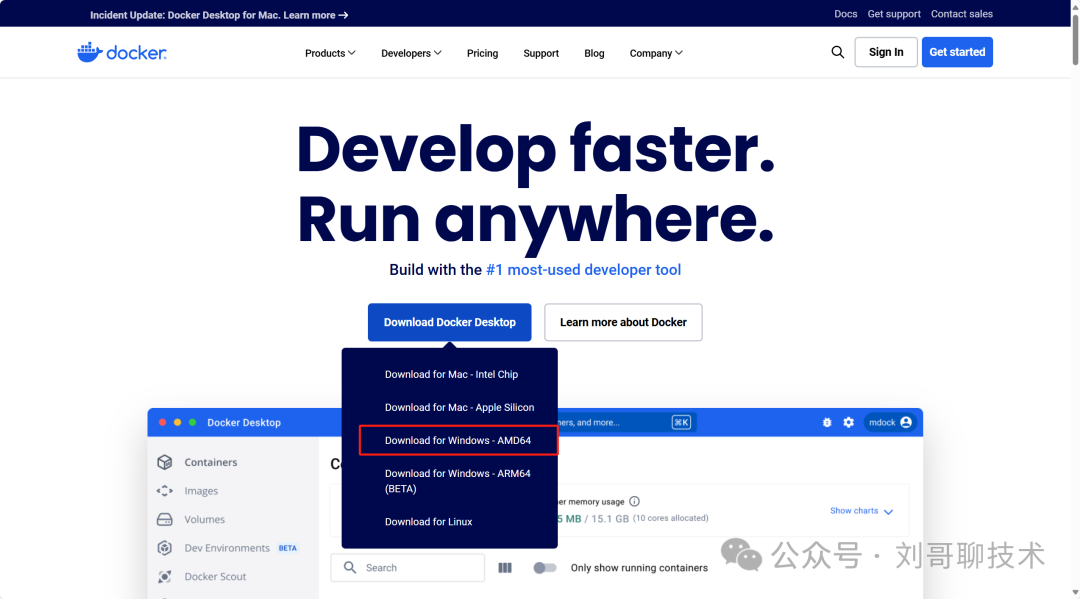
Task: Select Download for Mac - Intel Chip
Action: click(451, 375)
